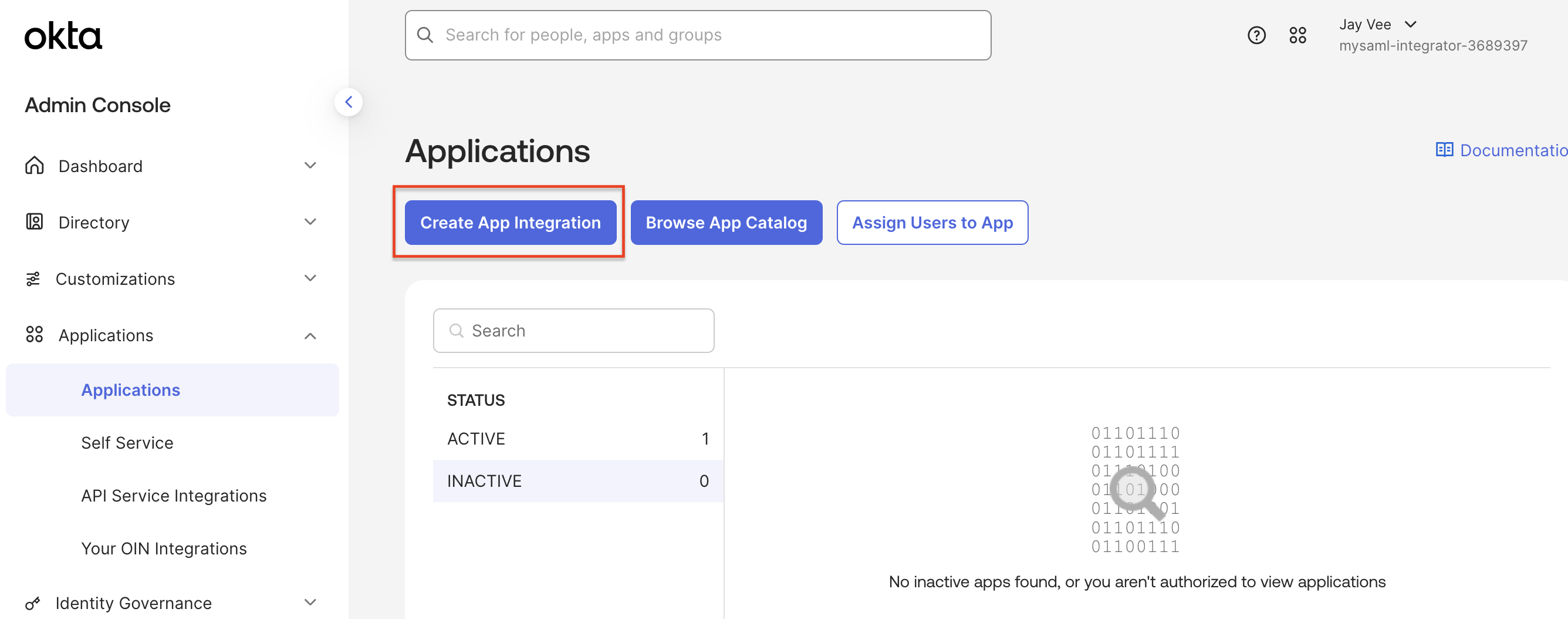
Task: Open the Customizations menu item
Action: tap(173, 279)
